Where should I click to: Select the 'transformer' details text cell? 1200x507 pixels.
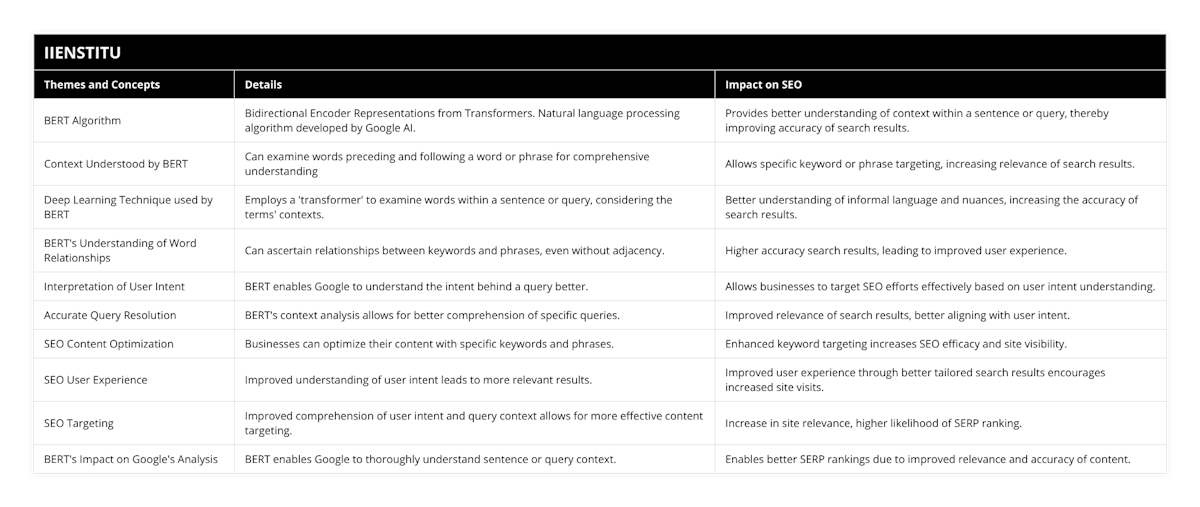coord(458,207)
